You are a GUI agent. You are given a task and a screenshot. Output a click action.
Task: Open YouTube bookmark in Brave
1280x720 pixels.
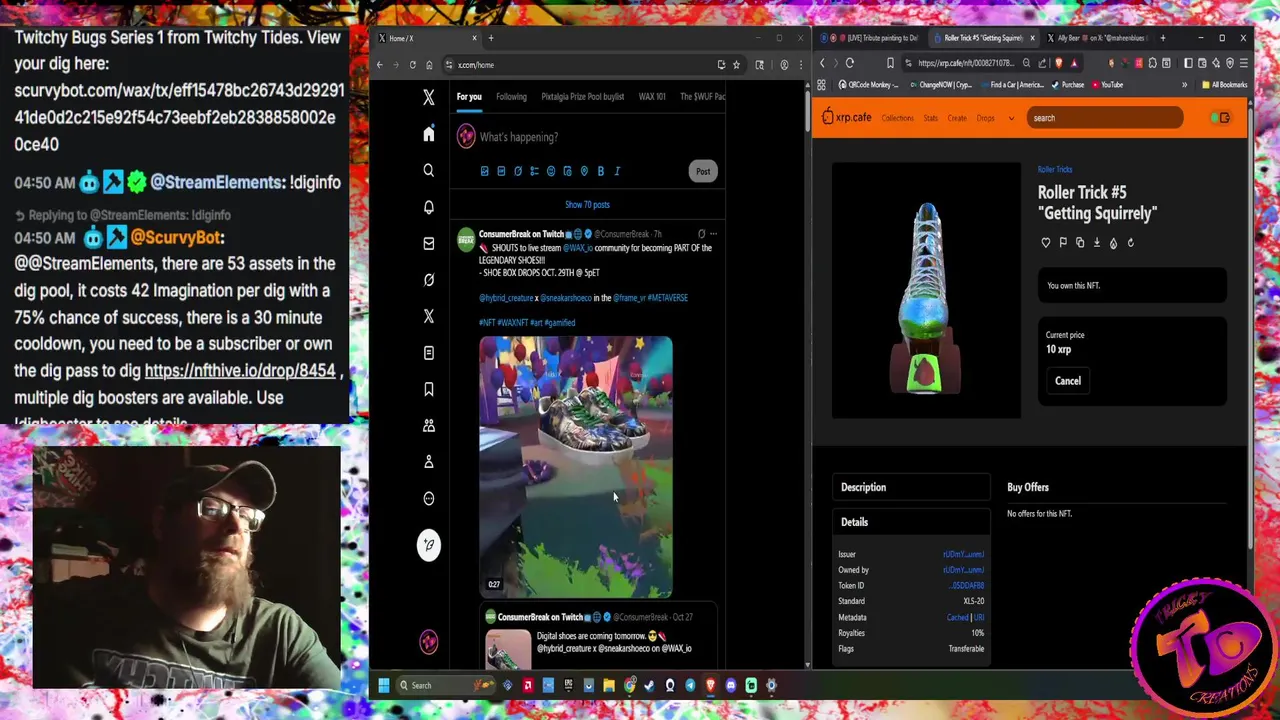tap(1106, 85)
